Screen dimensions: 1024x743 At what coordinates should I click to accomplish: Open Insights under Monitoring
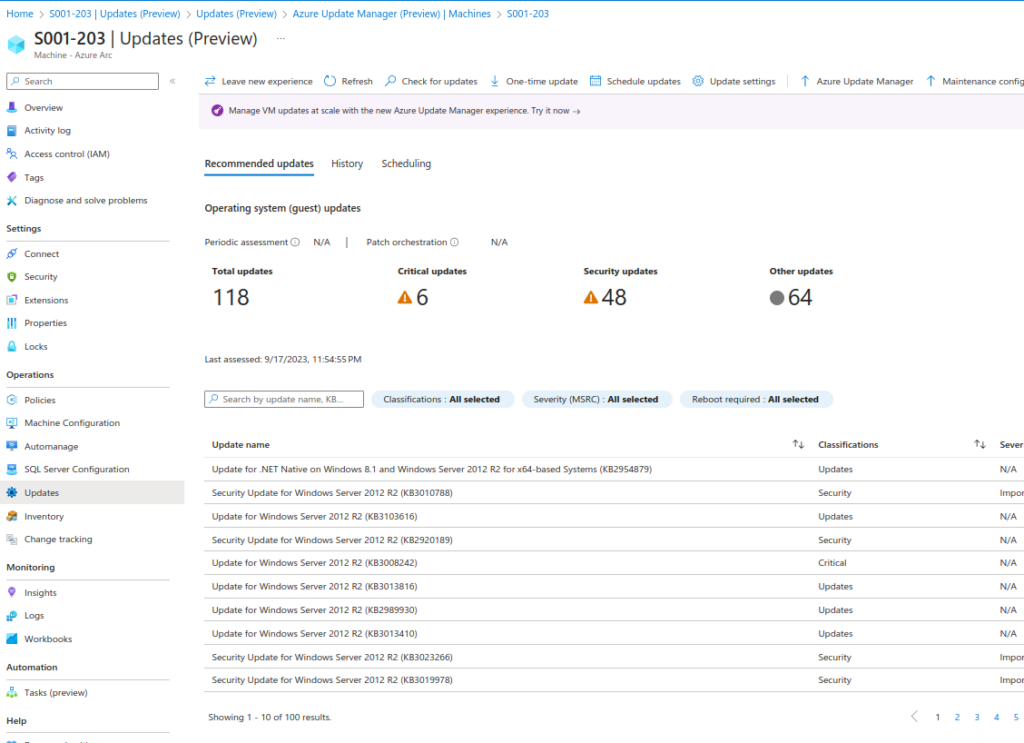(x=40, y=593)
